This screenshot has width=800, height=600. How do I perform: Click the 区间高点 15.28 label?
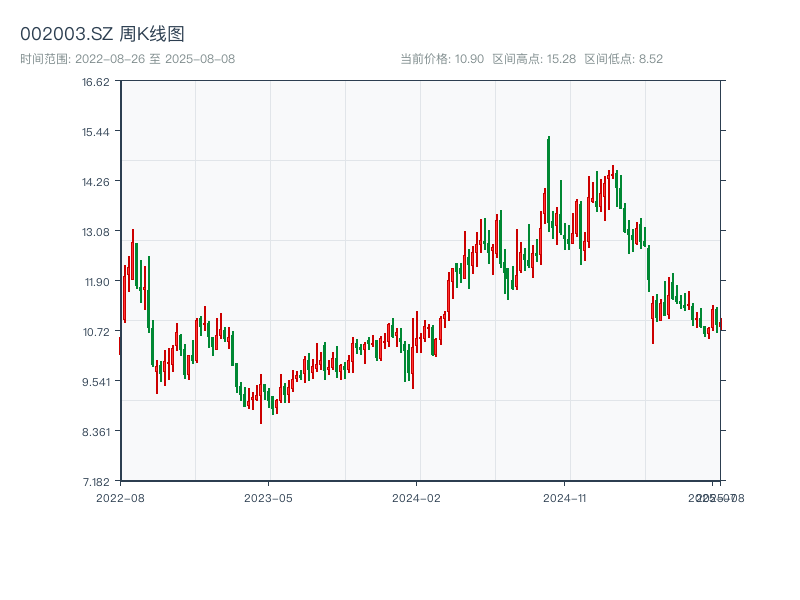click(x=534, y=59)
